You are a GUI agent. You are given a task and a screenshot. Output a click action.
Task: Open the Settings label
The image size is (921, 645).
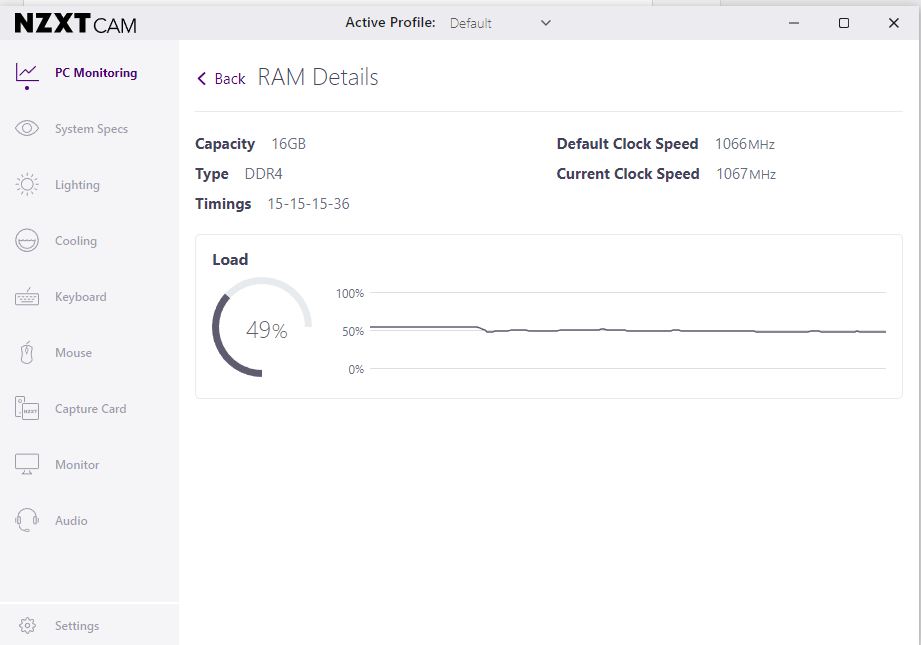[77, 626]
